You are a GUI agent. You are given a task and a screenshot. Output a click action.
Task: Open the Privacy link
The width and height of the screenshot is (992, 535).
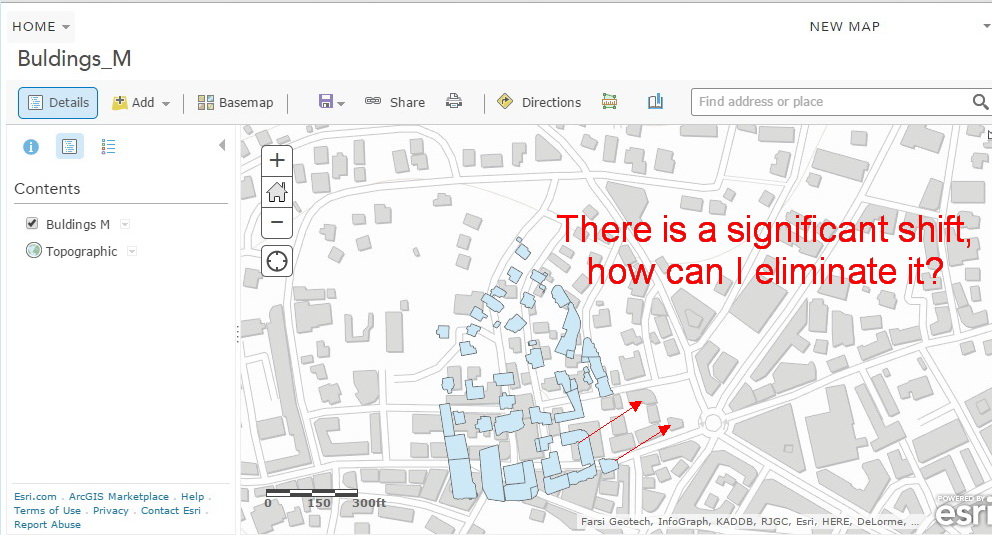111,510
